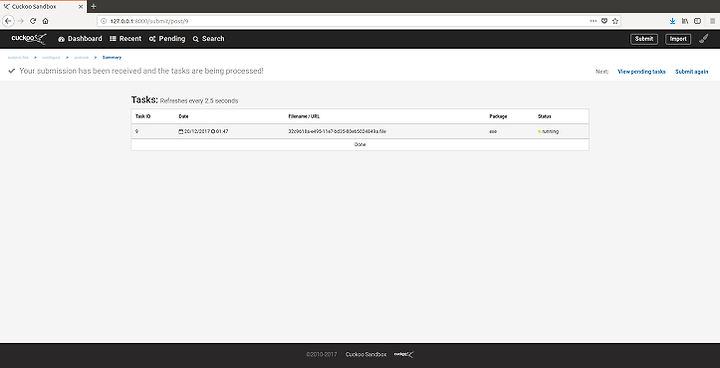The width and height of the screenshot is (720, 368).
Task: Open the browser hamburger menu
Action: [x=713, y=21]
